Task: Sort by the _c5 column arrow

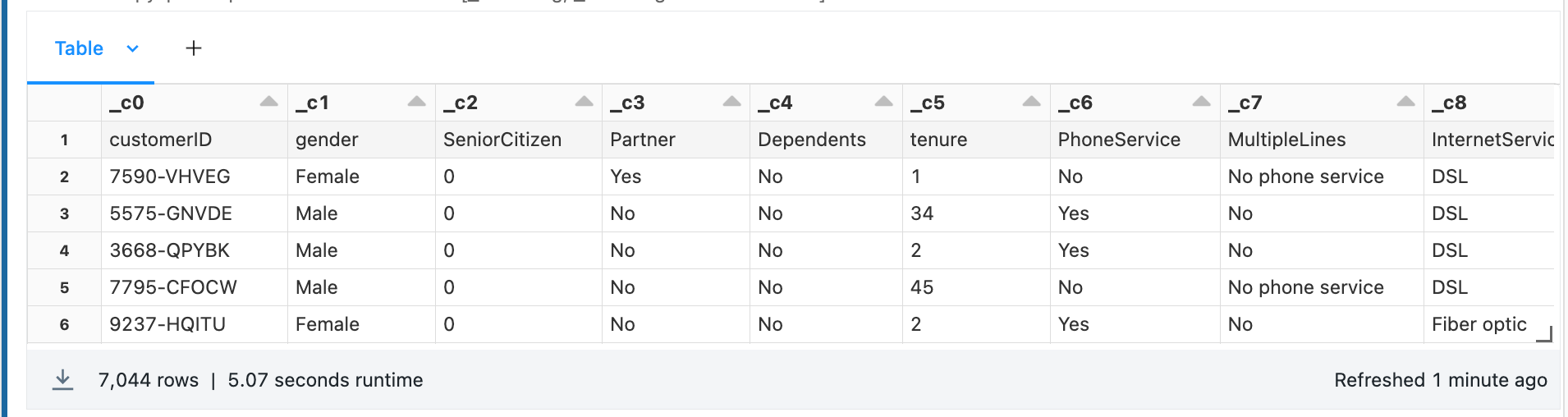Action: (x=1031, y=102)
